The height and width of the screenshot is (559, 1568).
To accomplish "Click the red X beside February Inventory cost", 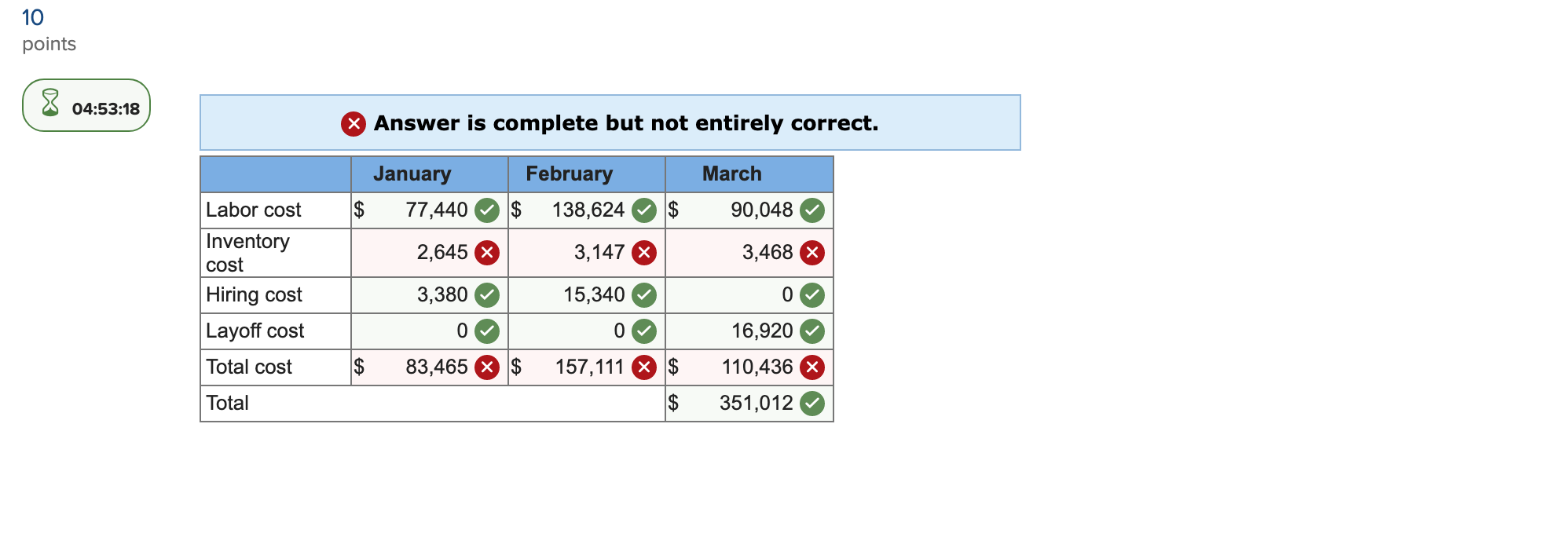I will [x=644, y=252].
